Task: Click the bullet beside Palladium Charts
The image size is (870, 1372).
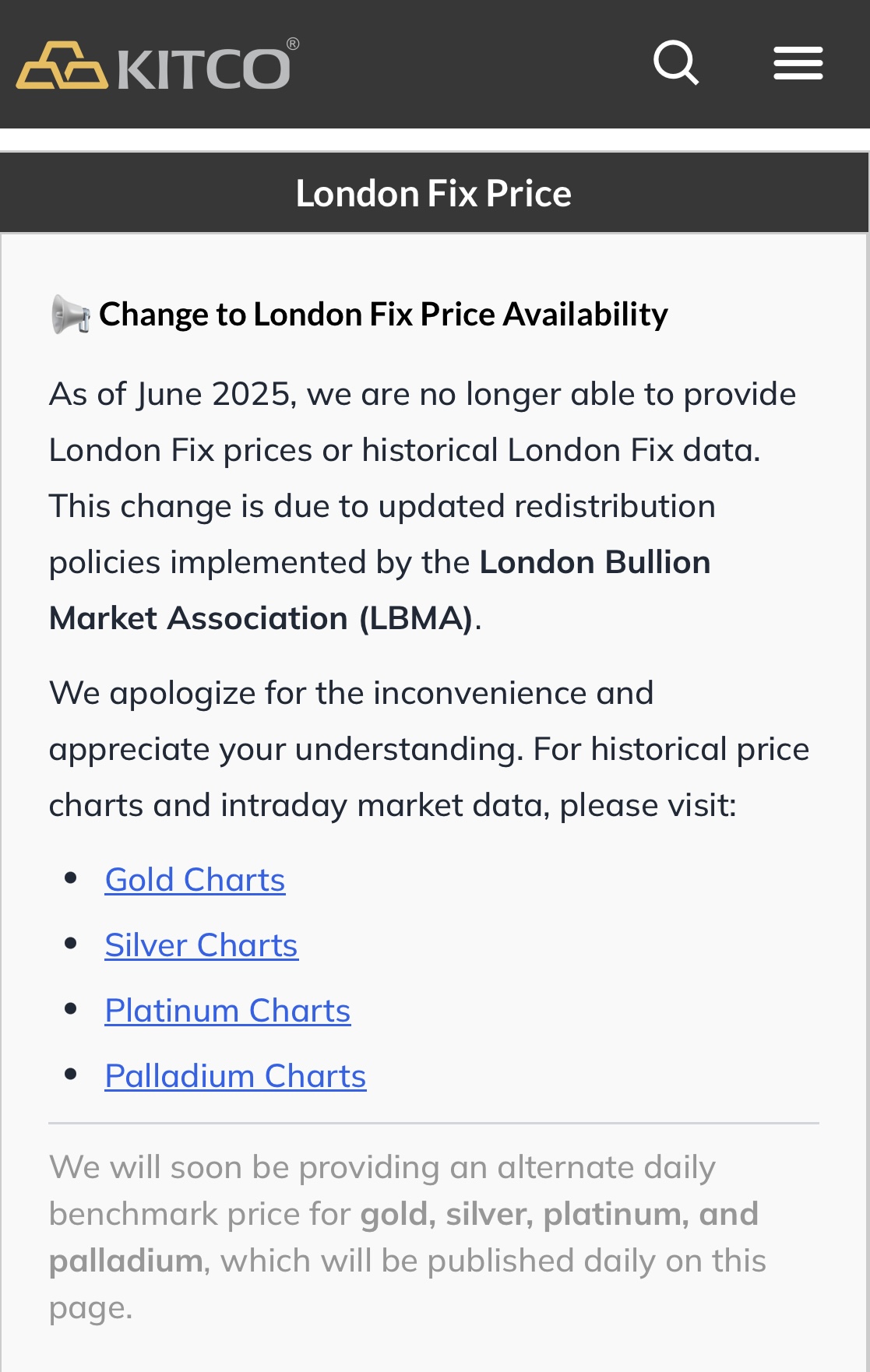Action: (72, 1074)
